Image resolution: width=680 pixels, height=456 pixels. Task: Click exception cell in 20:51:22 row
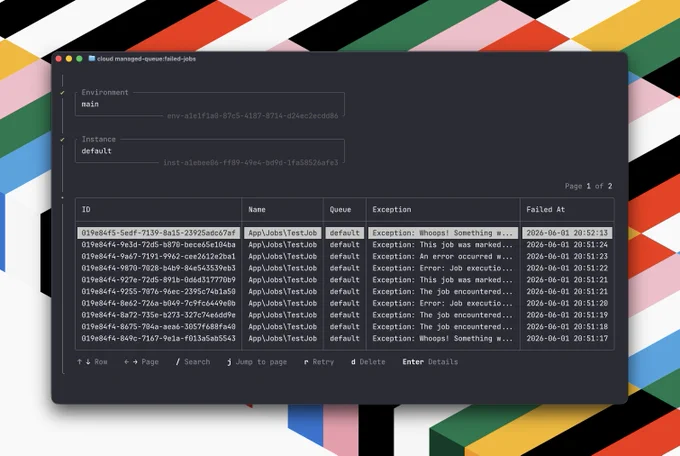pyautogui.click(x=443, y=268)
